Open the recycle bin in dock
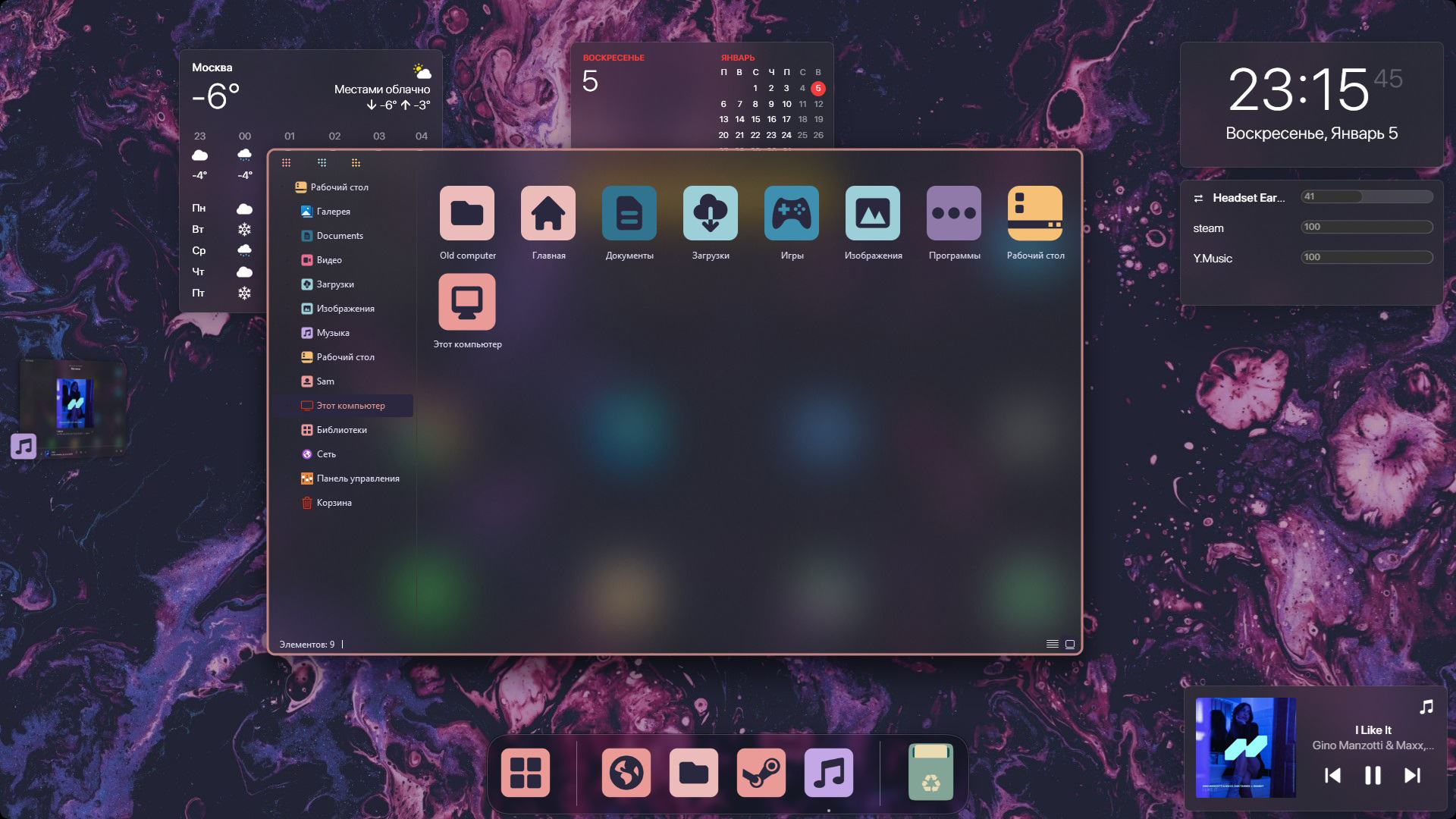Viewport: 1456px width, 819px height. 930,772
